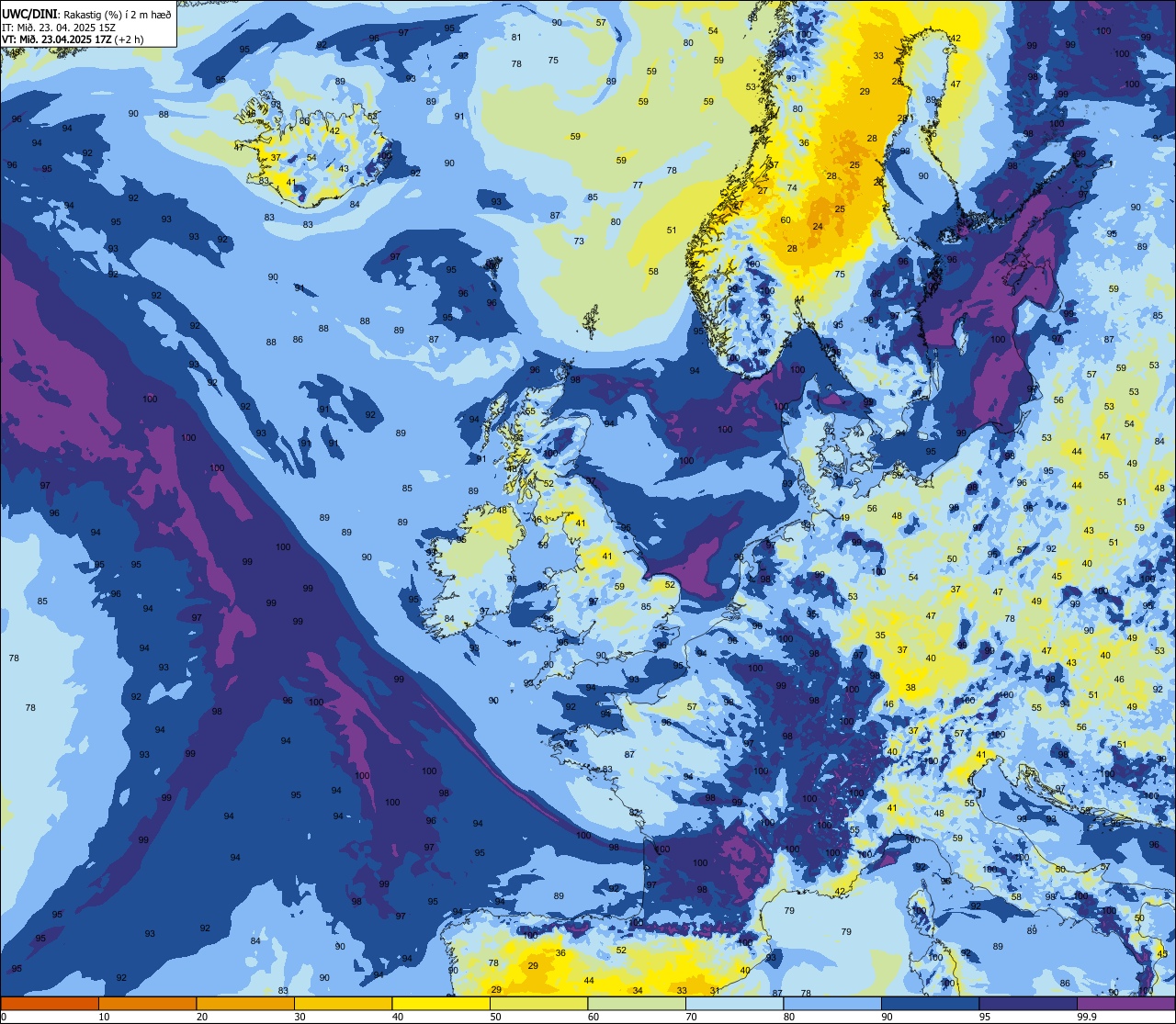The width and height of the screenshot is (1176, 1024).
Task: Click the 'Rakastig (%) í 2 m hæð' label
Action: pyautogui.click(x=117, y=16)
